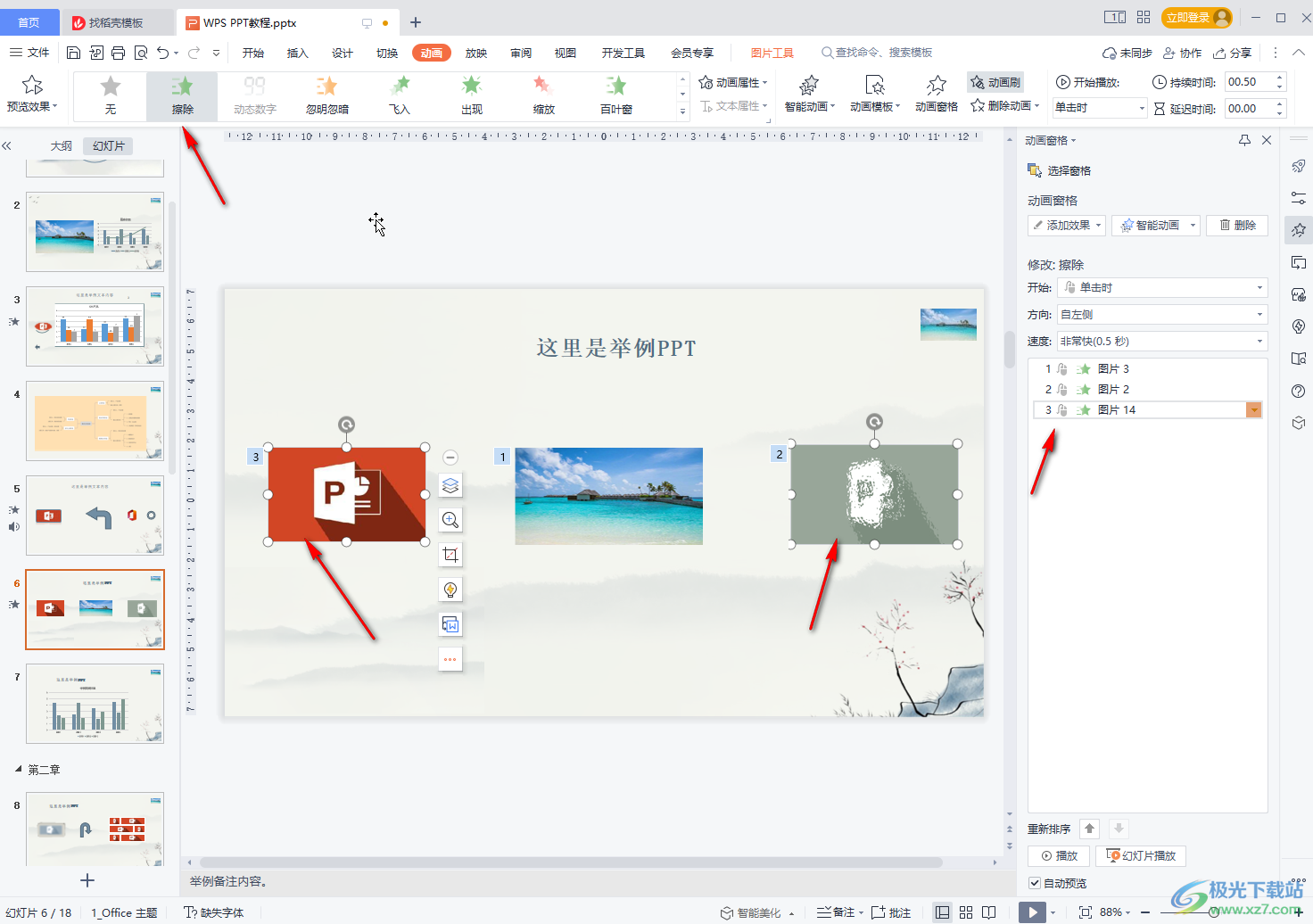Click the lightbulb floating tool icon
The height and width of the screenshot is (924, 1313).
tap(450, 590)
